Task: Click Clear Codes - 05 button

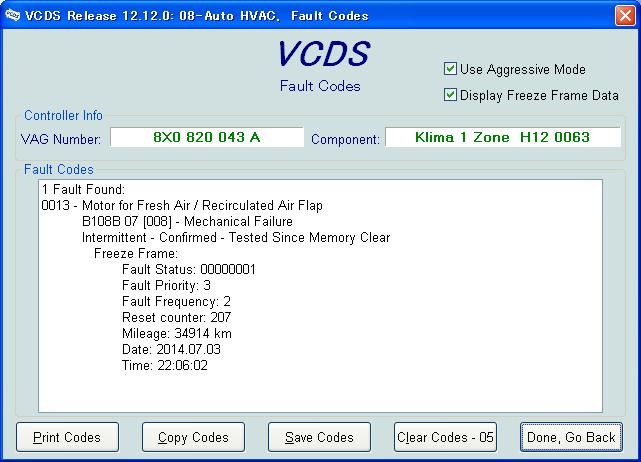Action: coord(445,437)
